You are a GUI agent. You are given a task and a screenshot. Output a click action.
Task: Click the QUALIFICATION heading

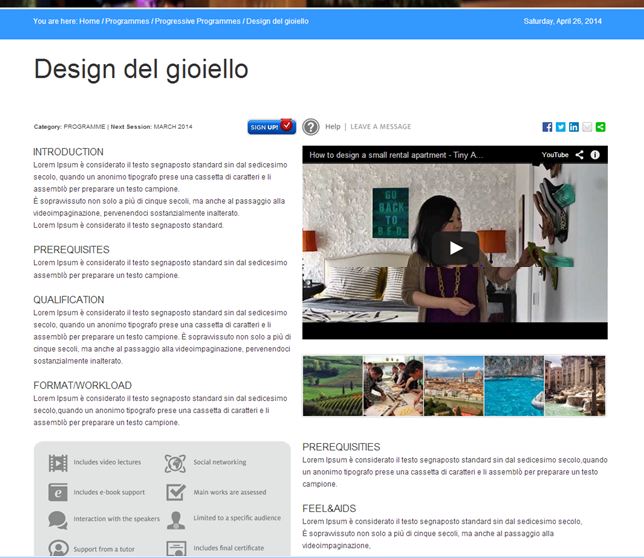click(69, 300)
